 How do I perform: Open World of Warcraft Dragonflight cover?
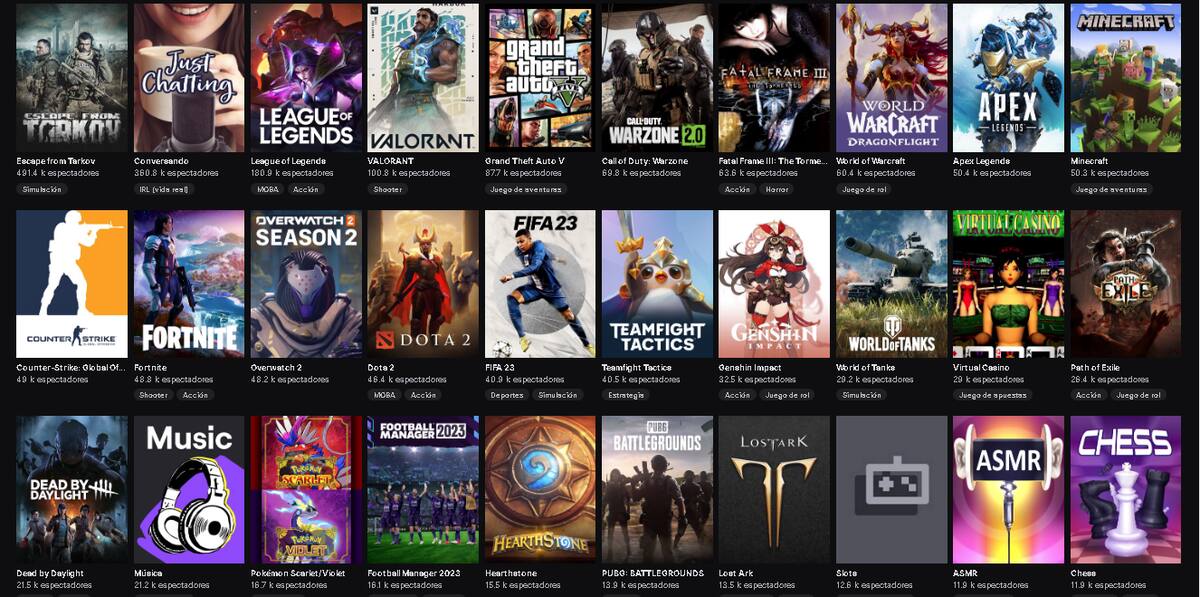[x=891, y=77]
